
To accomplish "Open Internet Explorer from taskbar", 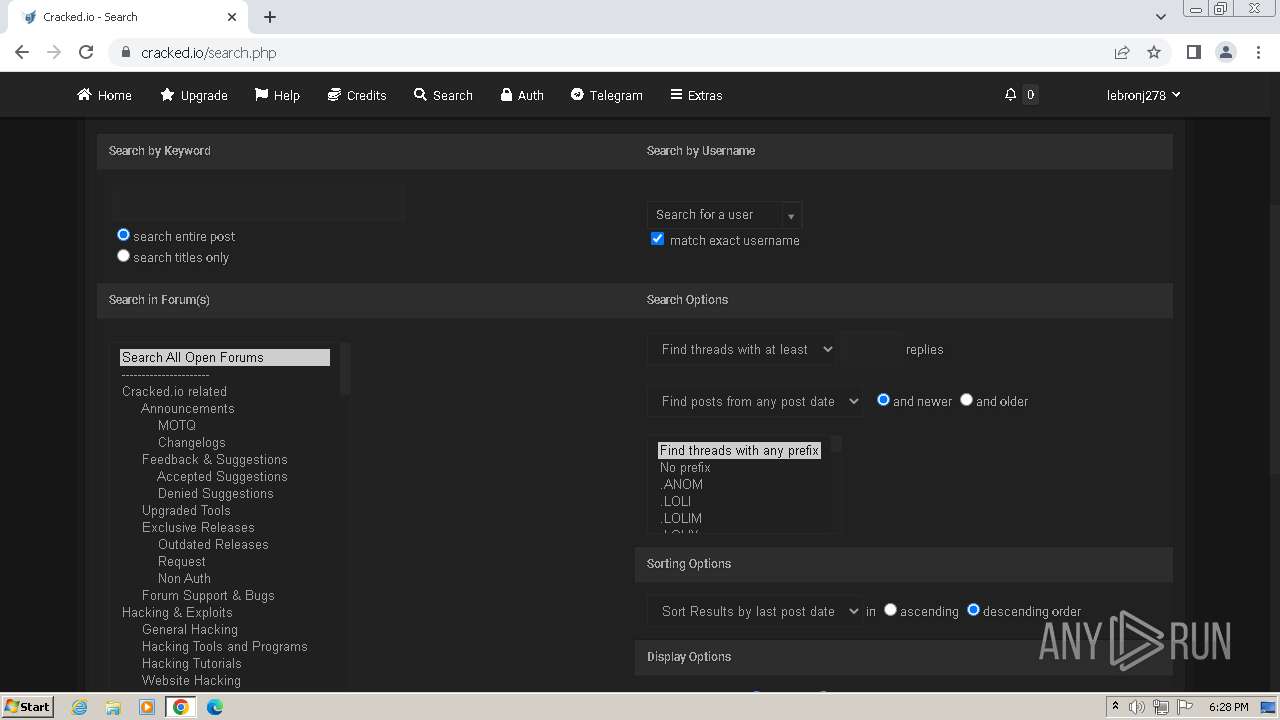I will pos(80,707).
